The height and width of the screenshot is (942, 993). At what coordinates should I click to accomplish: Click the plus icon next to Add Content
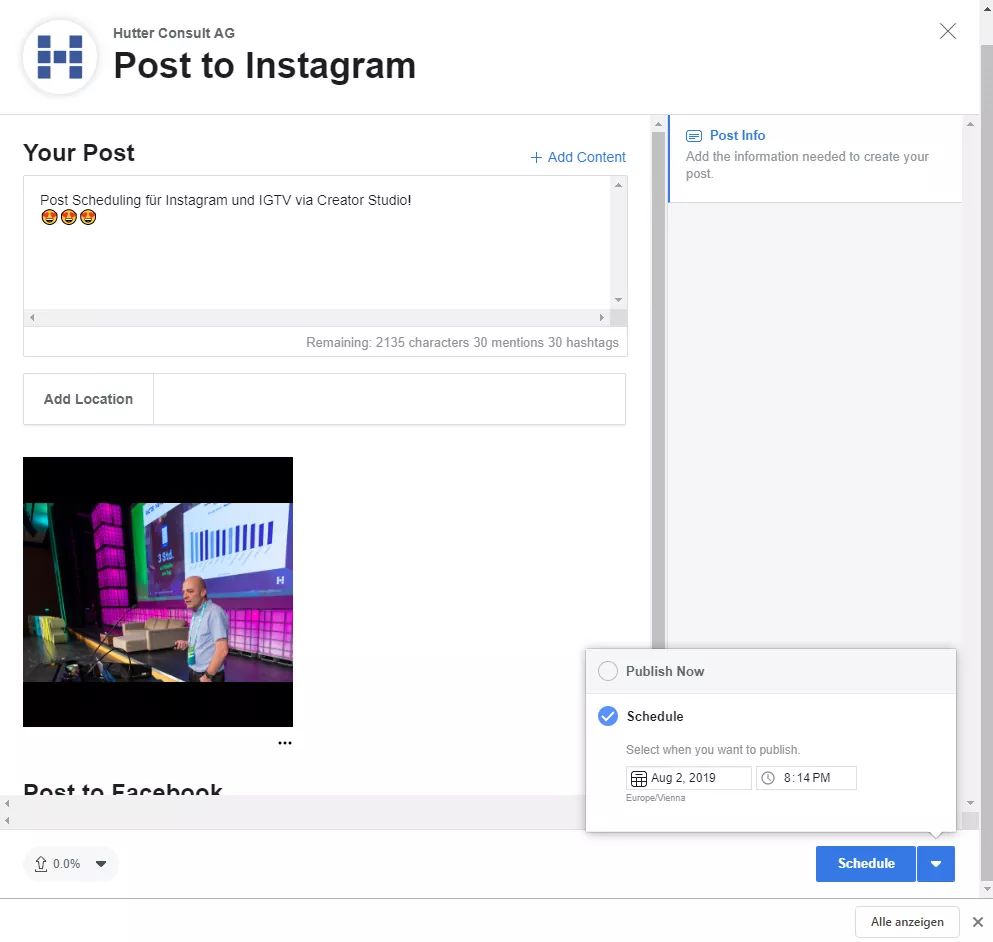pyautogui.click(x=536, y=157)
